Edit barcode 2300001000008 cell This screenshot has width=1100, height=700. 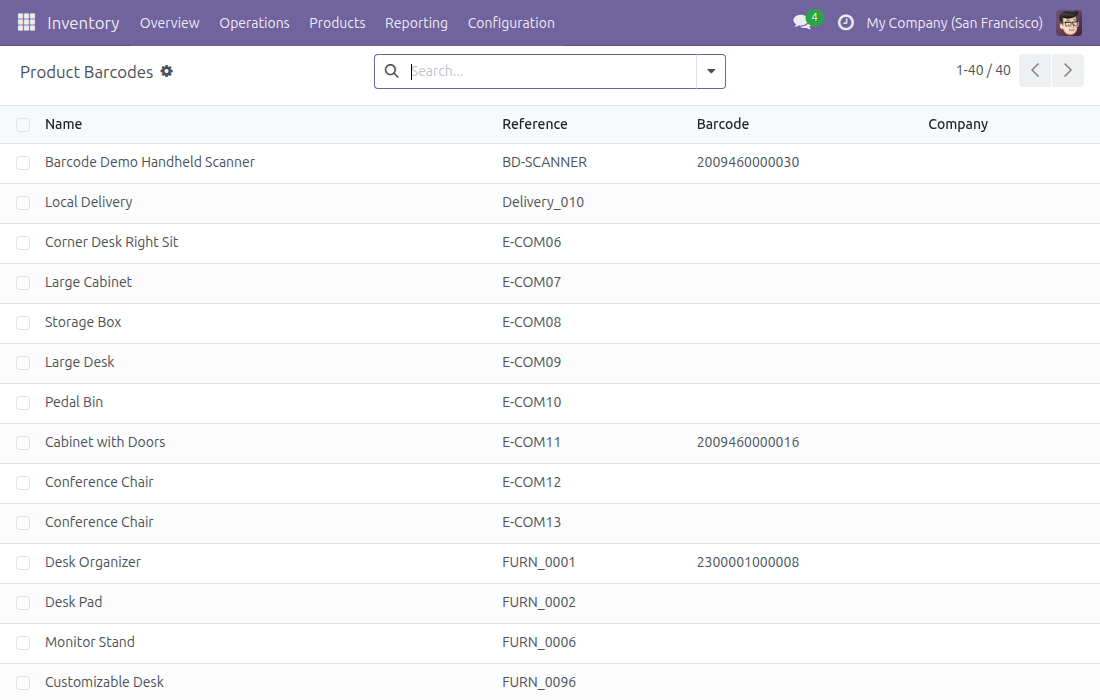click(x=748, y=562)
